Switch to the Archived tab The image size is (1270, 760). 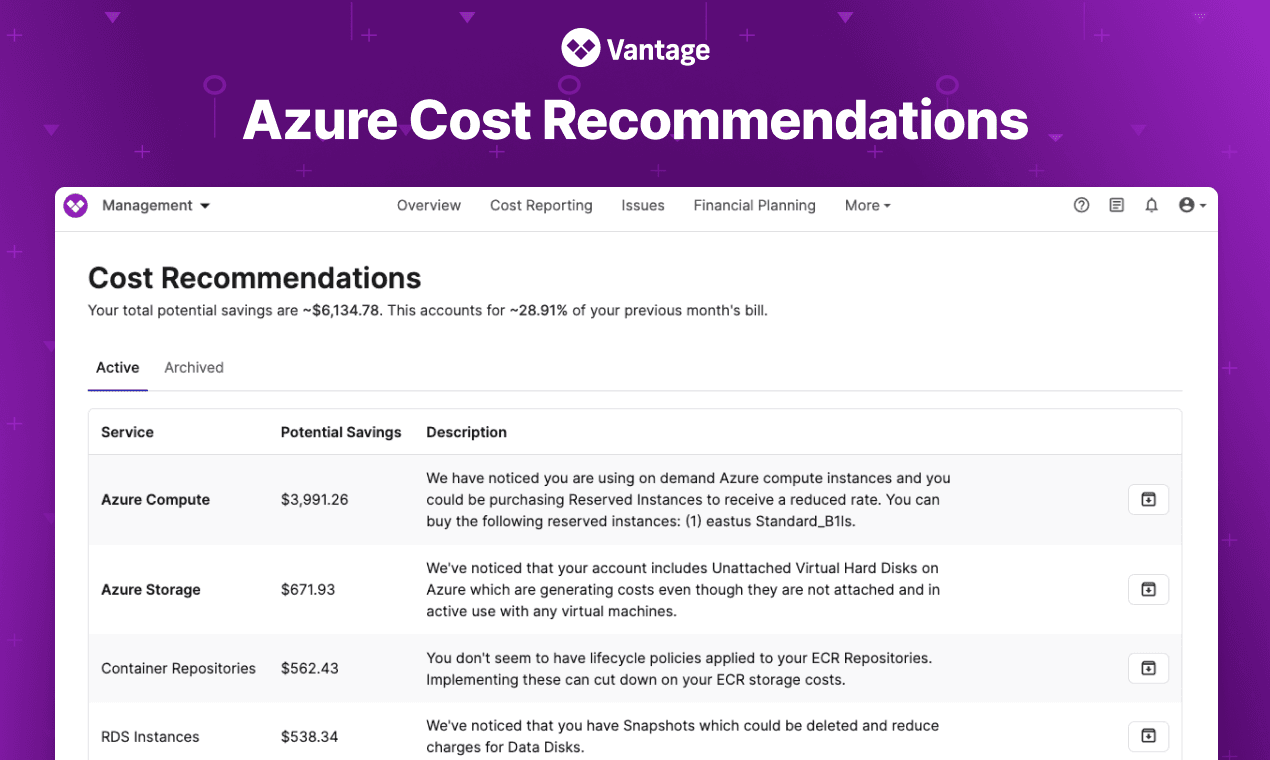click(193, 367)
